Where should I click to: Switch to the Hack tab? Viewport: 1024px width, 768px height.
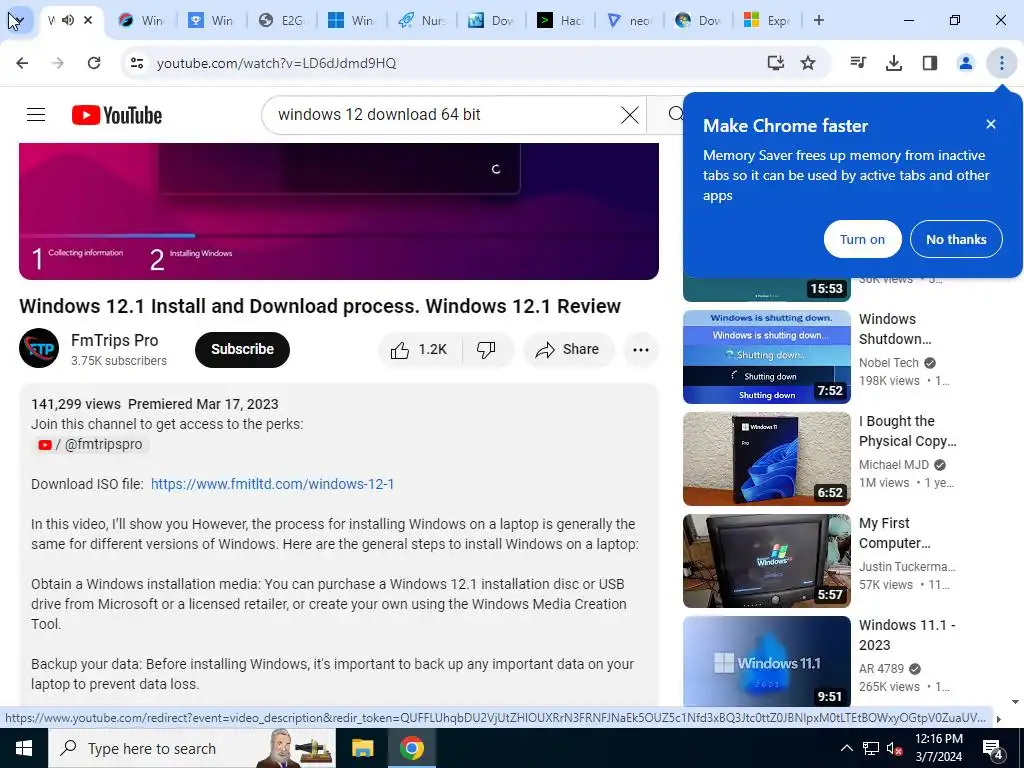[561, 20]
